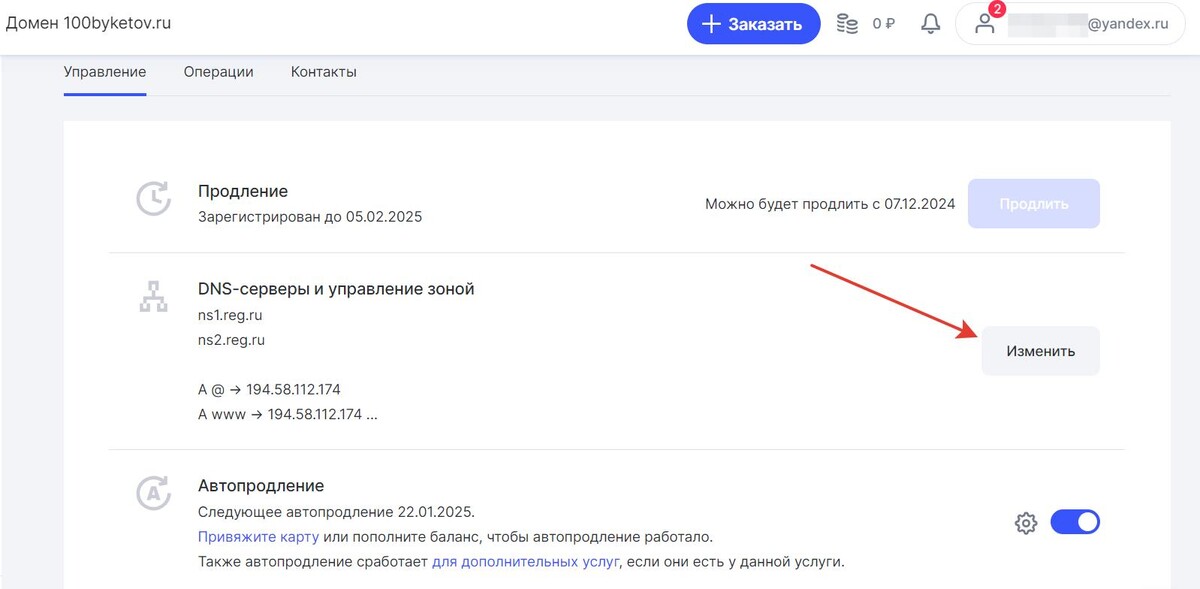Open the для дополнительных услуг link
The image size is (1200, 589).
coord(525,562)
